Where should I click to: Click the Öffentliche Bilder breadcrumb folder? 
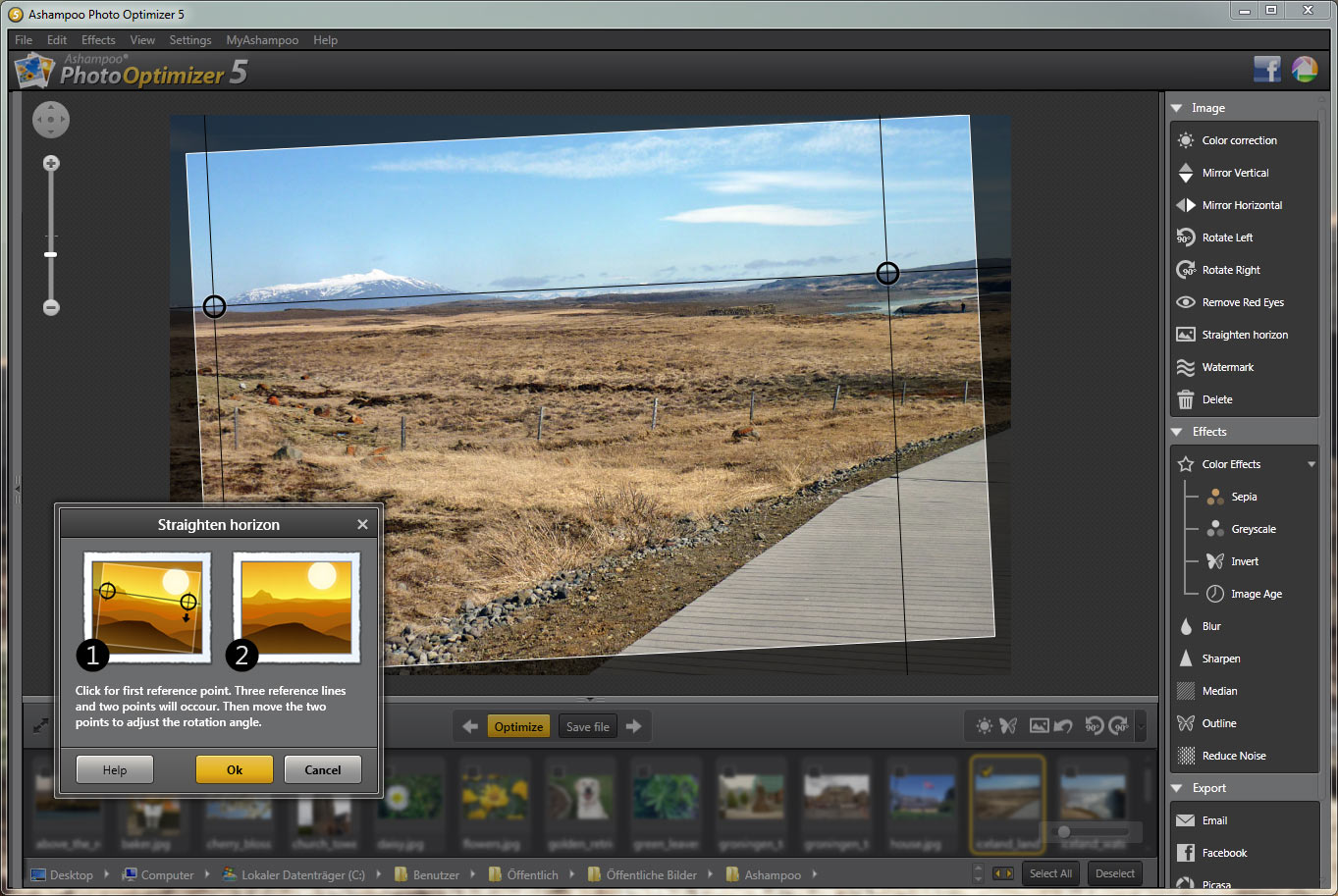[x=651, y=874]
